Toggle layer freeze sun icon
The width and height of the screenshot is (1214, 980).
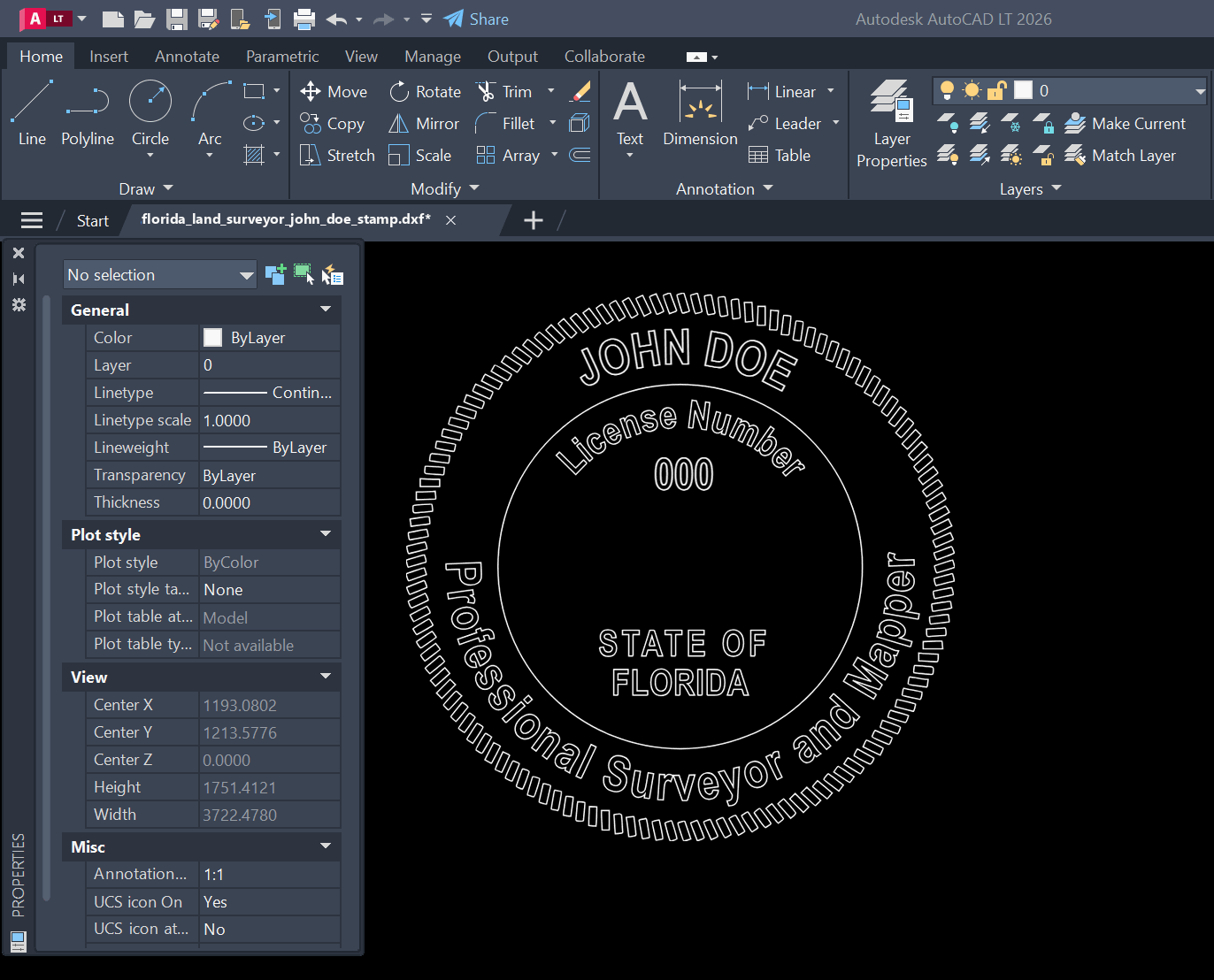point(972,90)
